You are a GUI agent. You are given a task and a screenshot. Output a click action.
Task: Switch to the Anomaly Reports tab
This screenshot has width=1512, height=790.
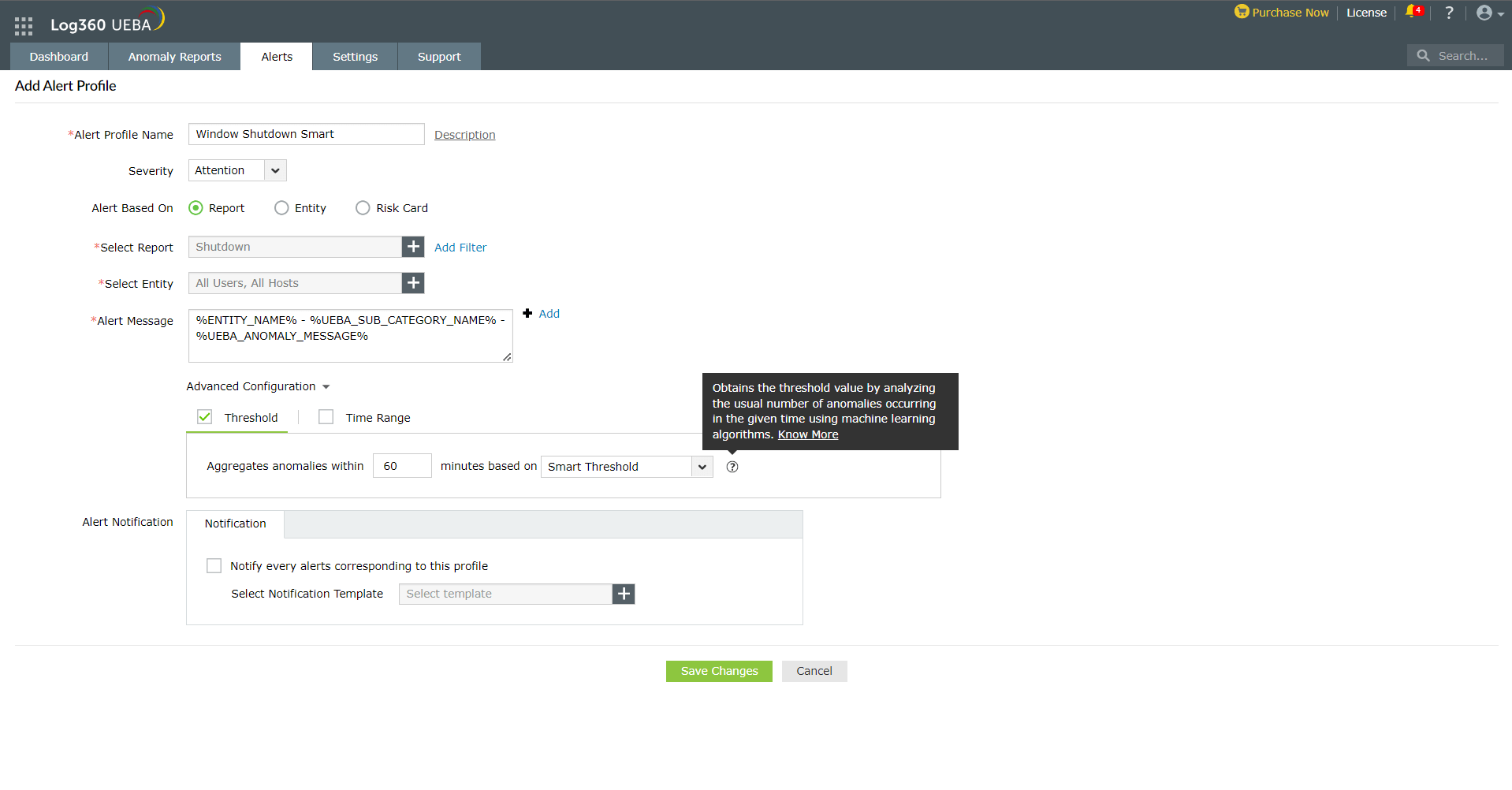(x=174, y=56)
